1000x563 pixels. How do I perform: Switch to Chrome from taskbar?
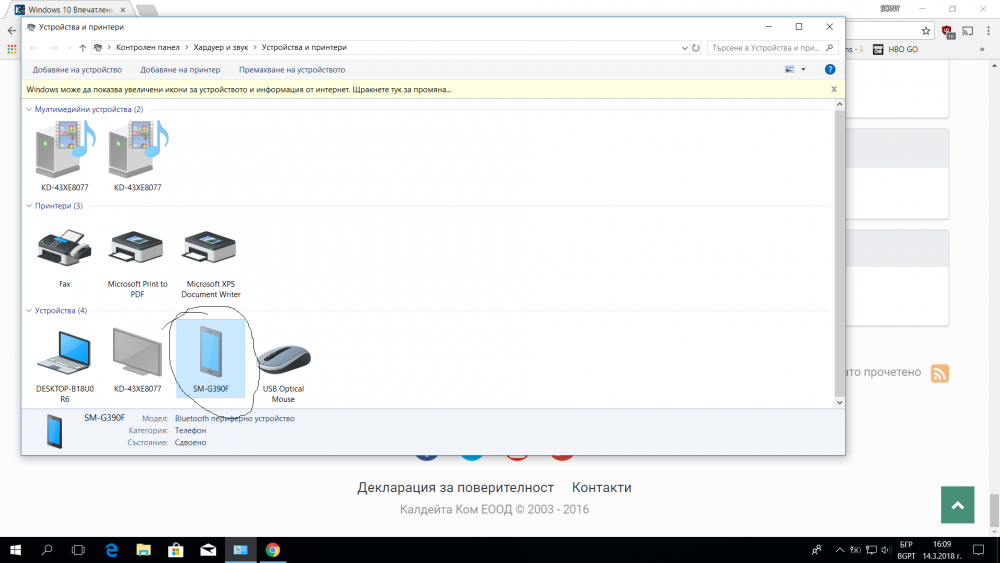(x=272, y=550)
